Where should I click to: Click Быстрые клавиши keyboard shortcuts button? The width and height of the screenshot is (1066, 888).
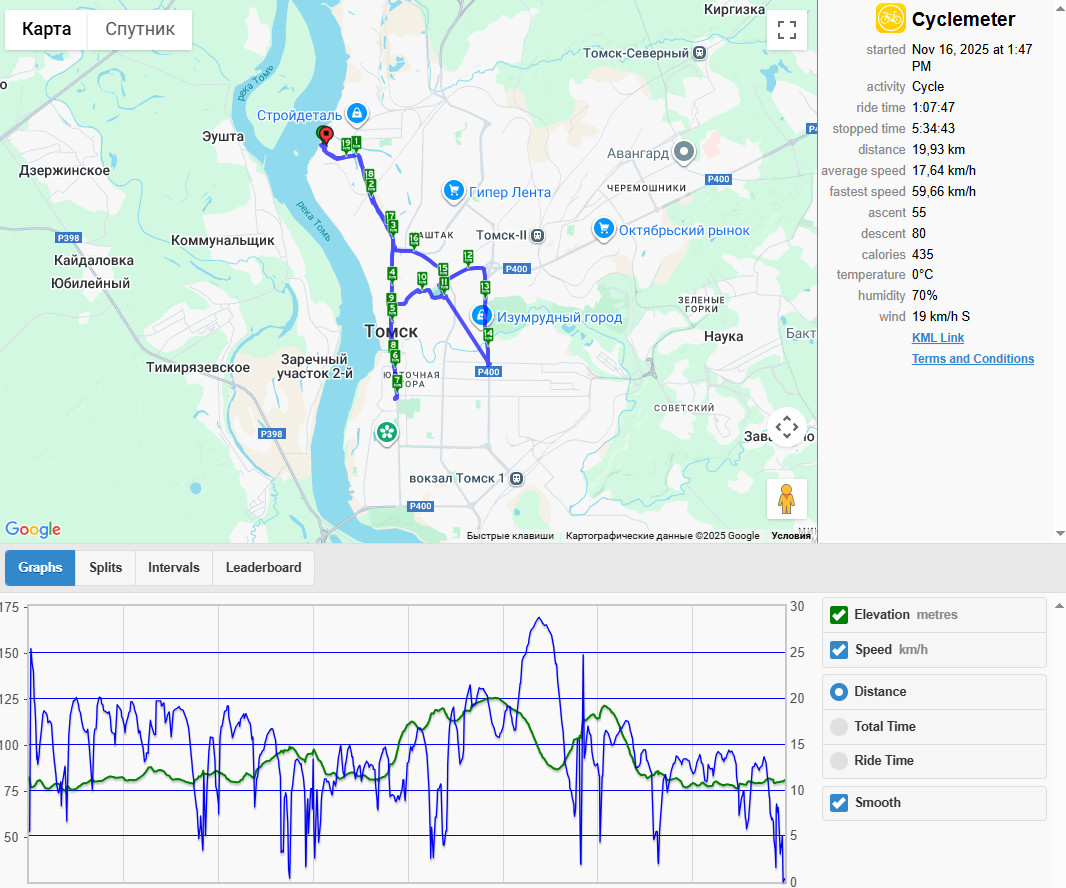pos(510,536)
